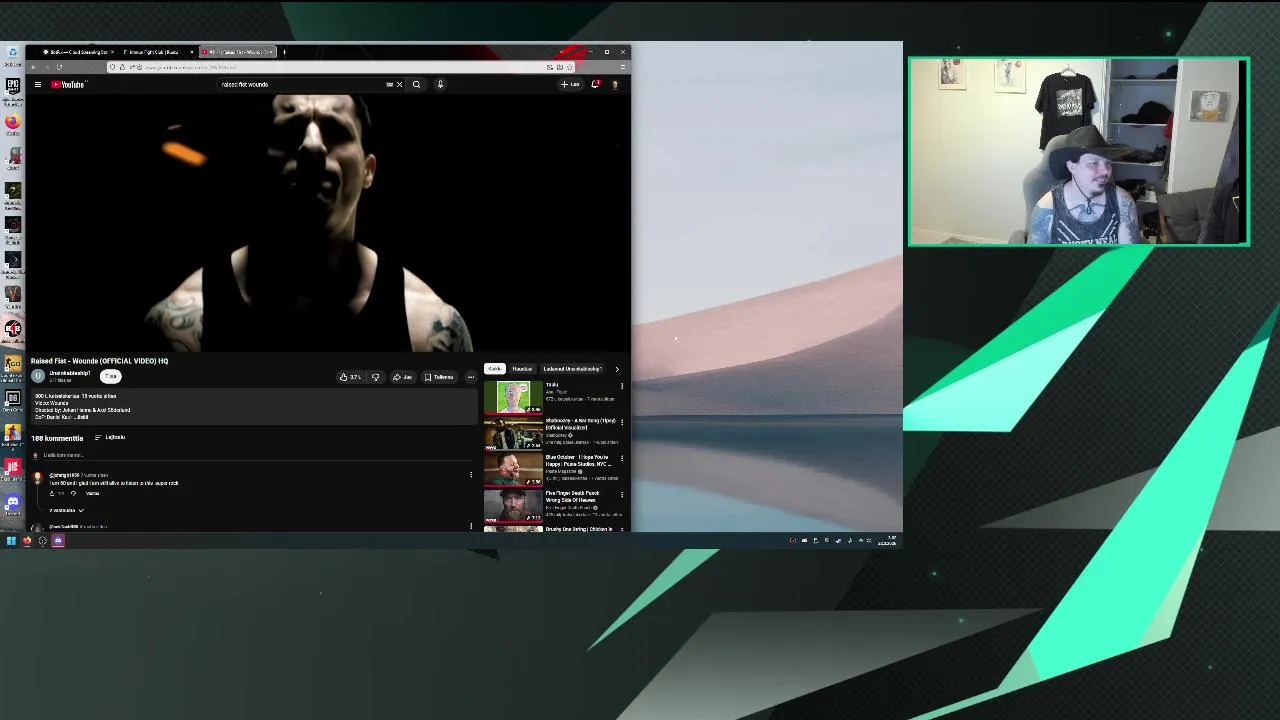Open the Five Finger Death Punch thumbnail

tap(513, 505)
